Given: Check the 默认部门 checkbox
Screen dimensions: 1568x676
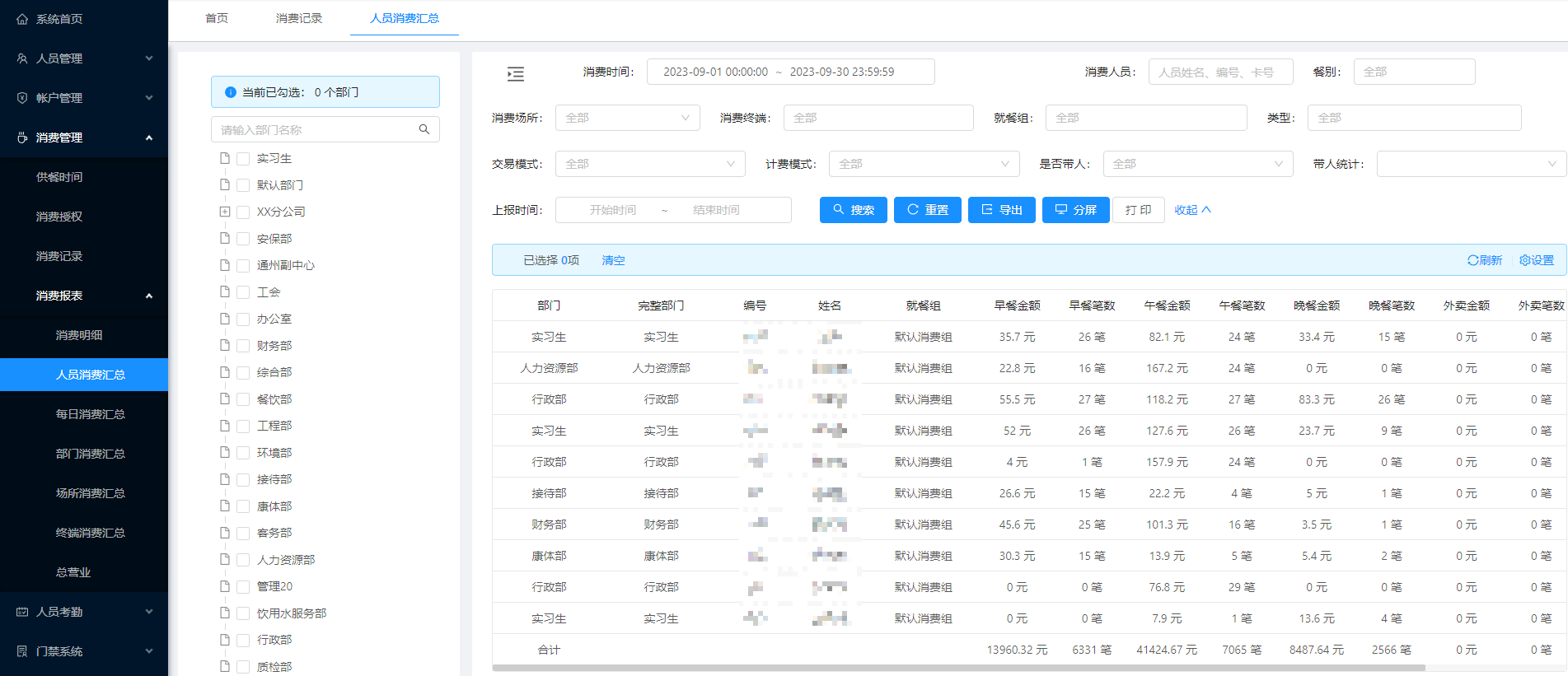Looking at the screenshot, I should point(243,185).
